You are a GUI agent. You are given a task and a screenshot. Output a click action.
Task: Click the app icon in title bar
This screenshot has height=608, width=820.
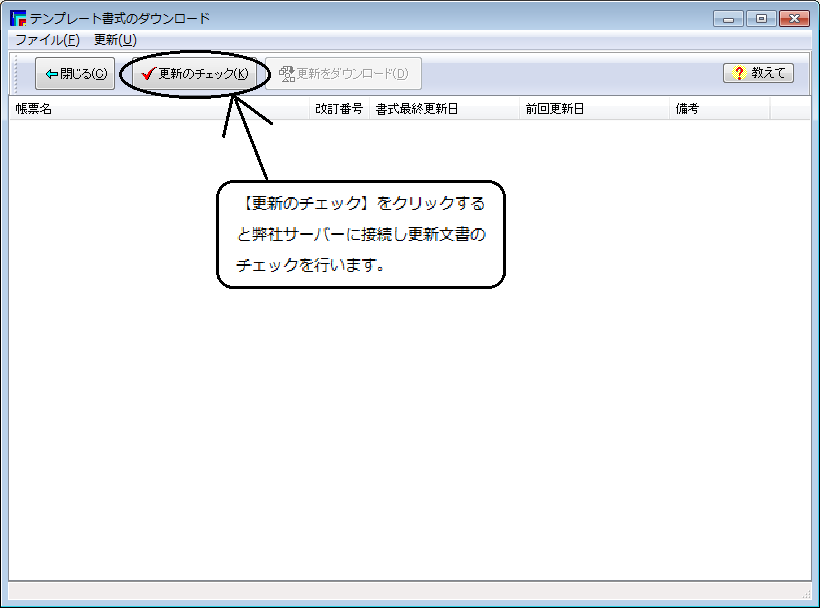click(18, 18)
